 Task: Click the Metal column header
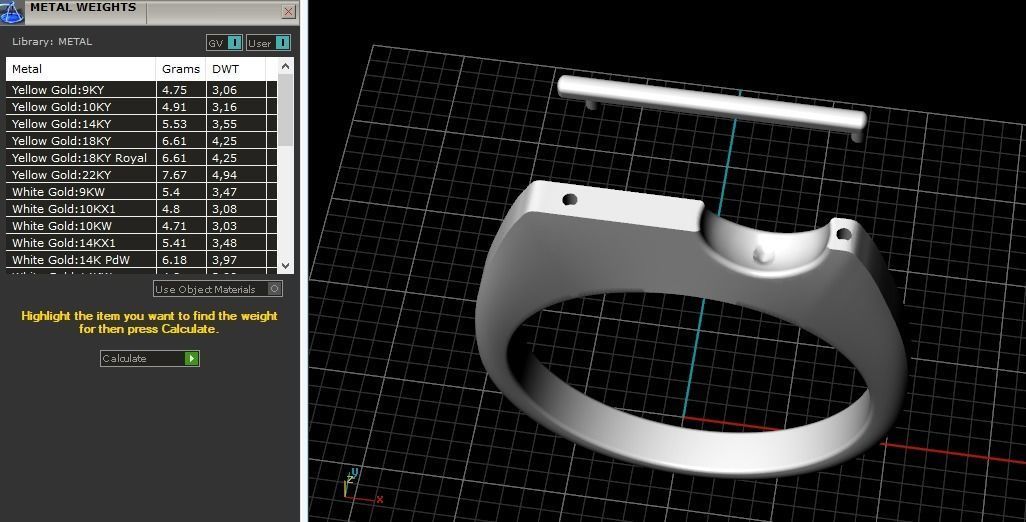click(x=81, y=69)
